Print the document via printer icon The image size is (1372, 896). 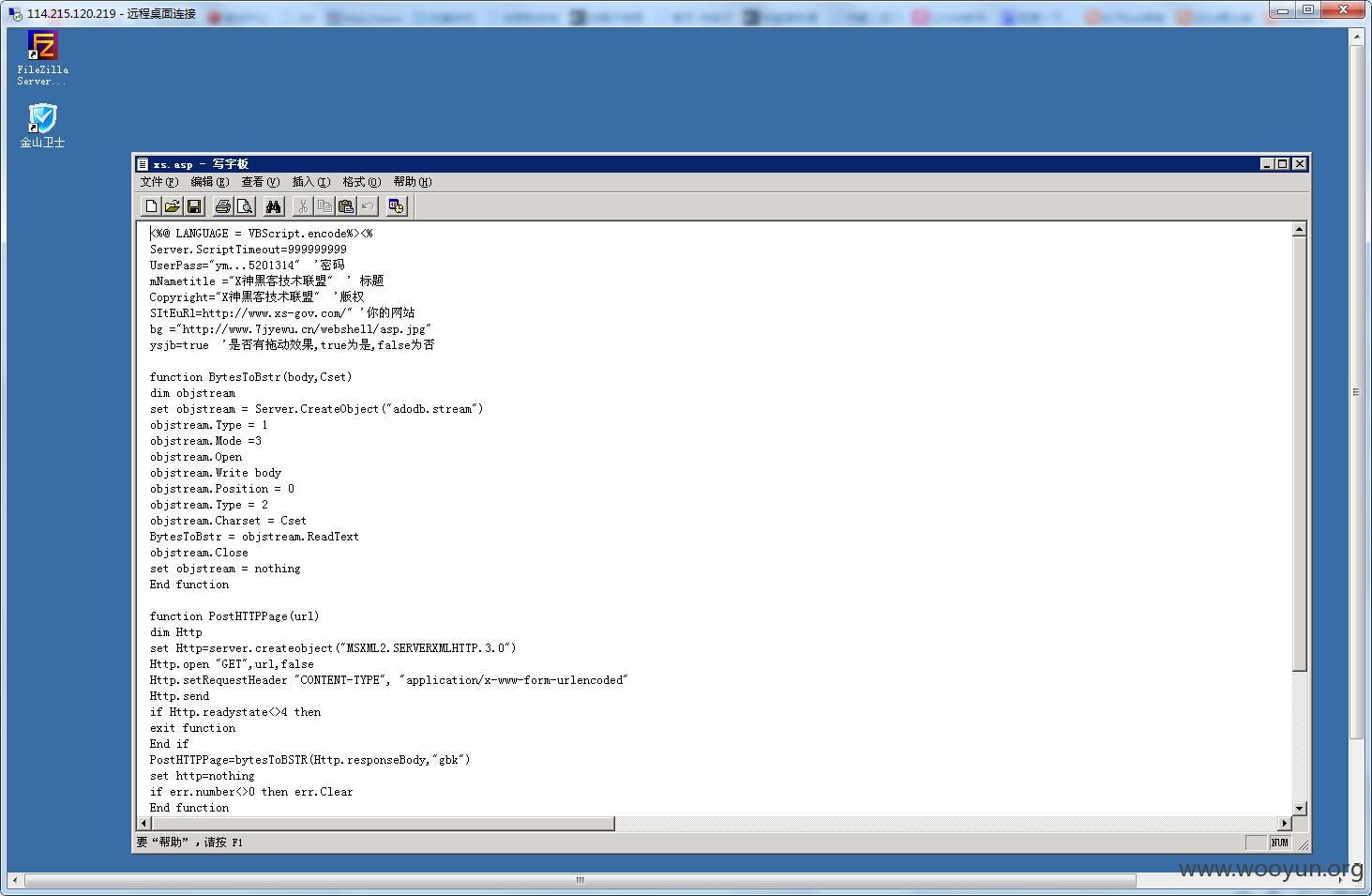tap(223, 206)
